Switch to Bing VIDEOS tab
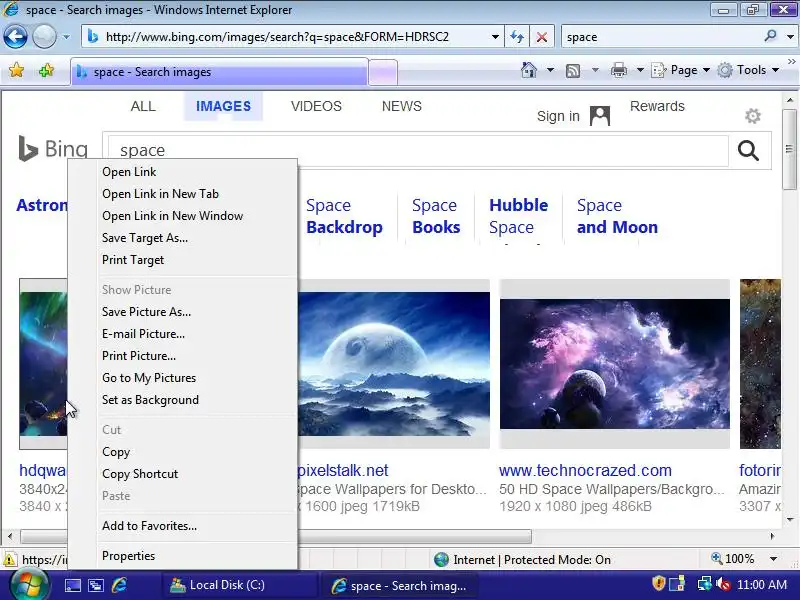 316,106
